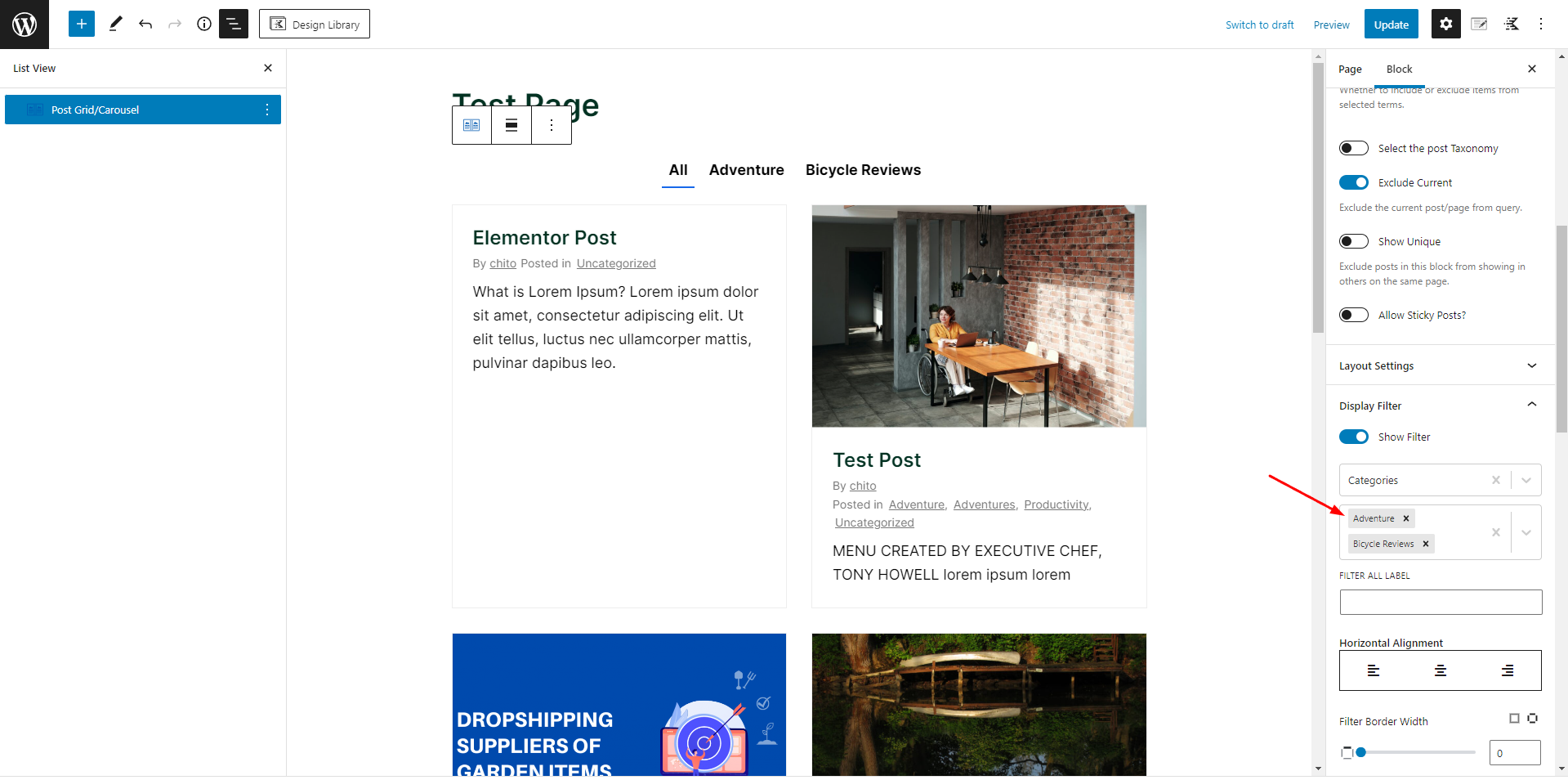Click the Update button
The height and width of the screenshot is (780, 1568).
1391,25
